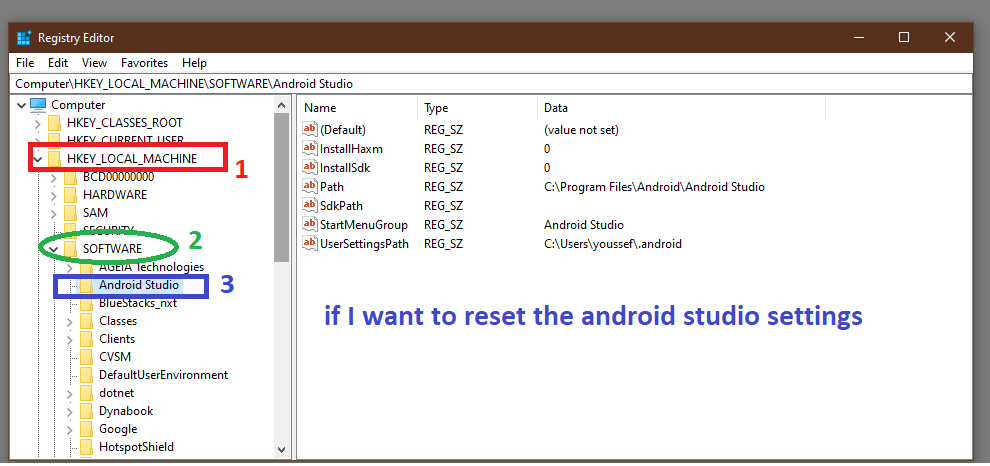The width and height of the screenshot is (990, 466).
Task: Select the dotnet key
Action: coord(117,393)
